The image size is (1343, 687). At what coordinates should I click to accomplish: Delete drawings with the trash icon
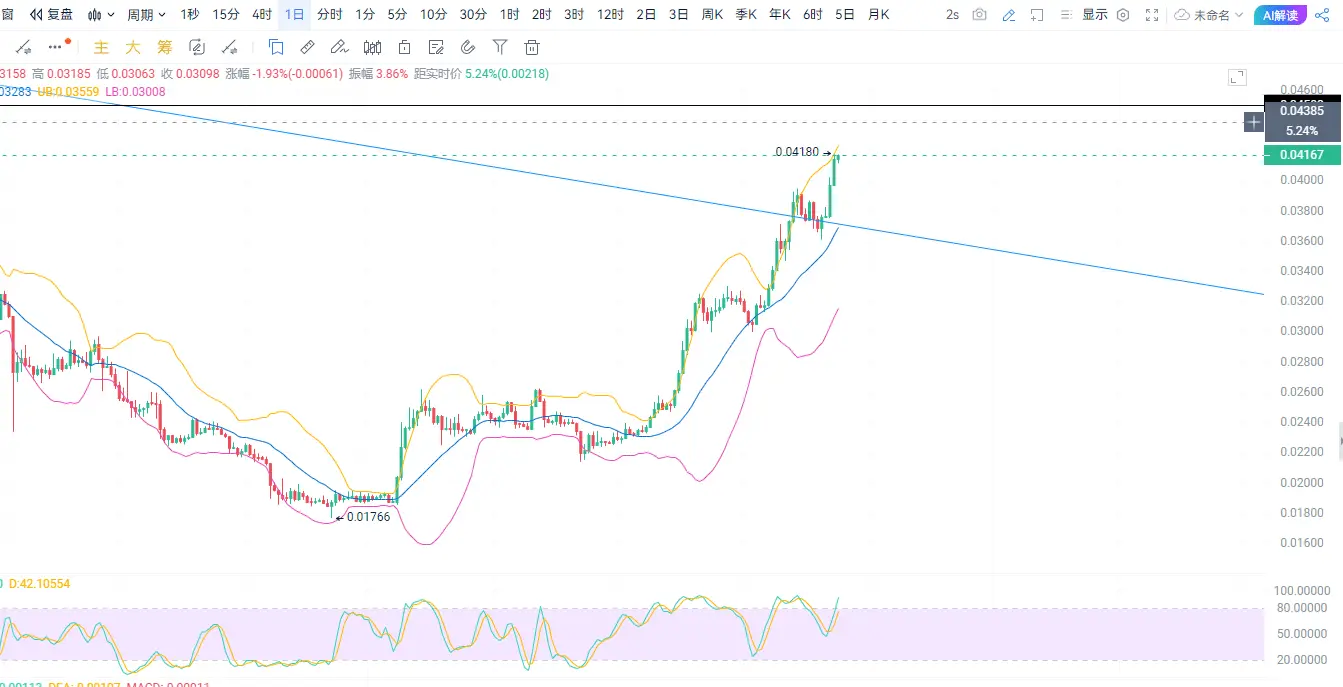coord(532,47)
